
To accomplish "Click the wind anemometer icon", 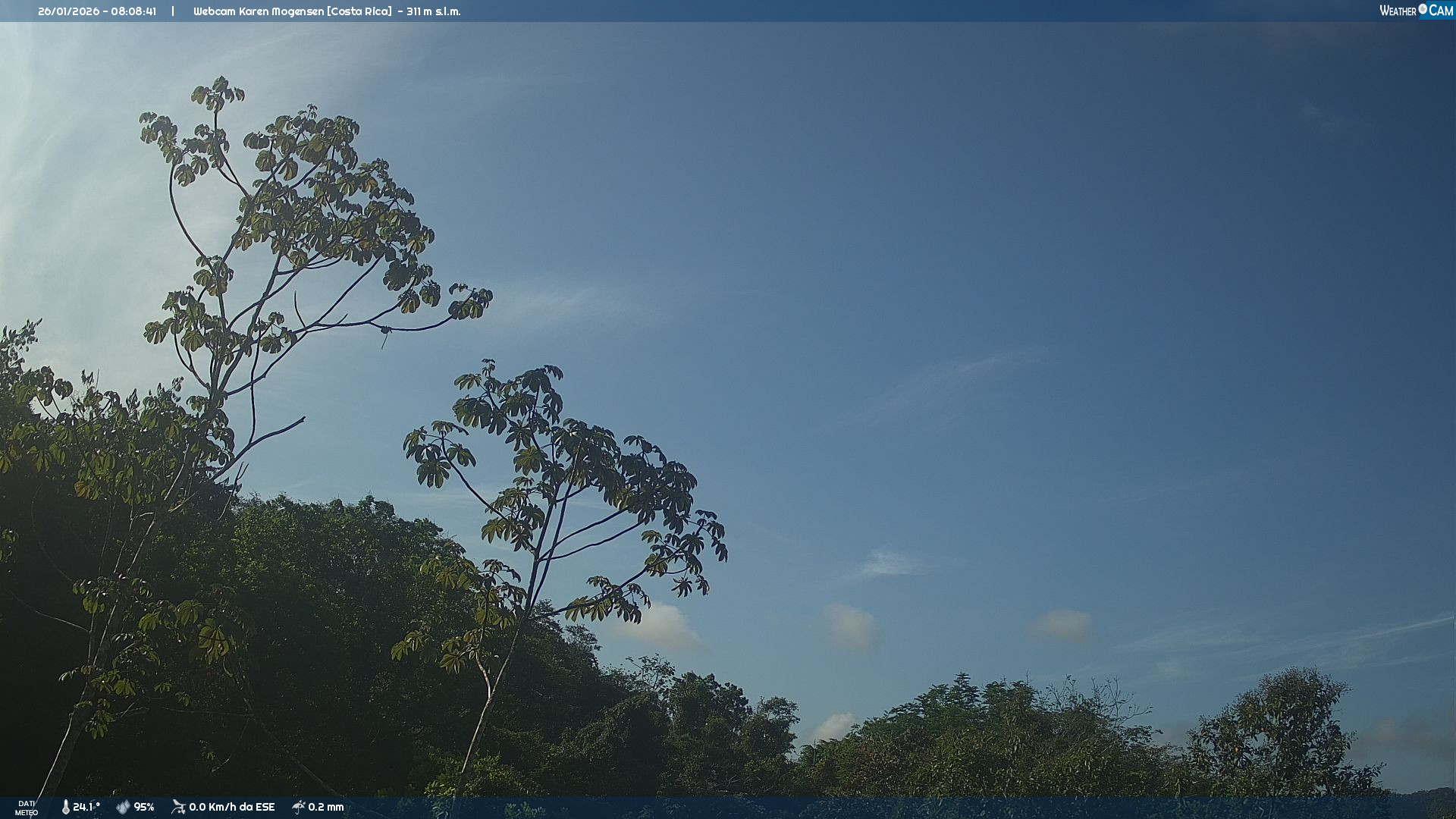I will point(178,807).
